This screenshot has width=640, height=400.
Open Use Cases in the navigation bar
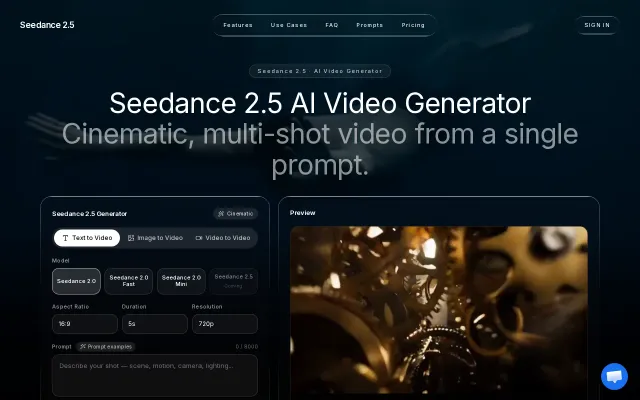point(289,25)
